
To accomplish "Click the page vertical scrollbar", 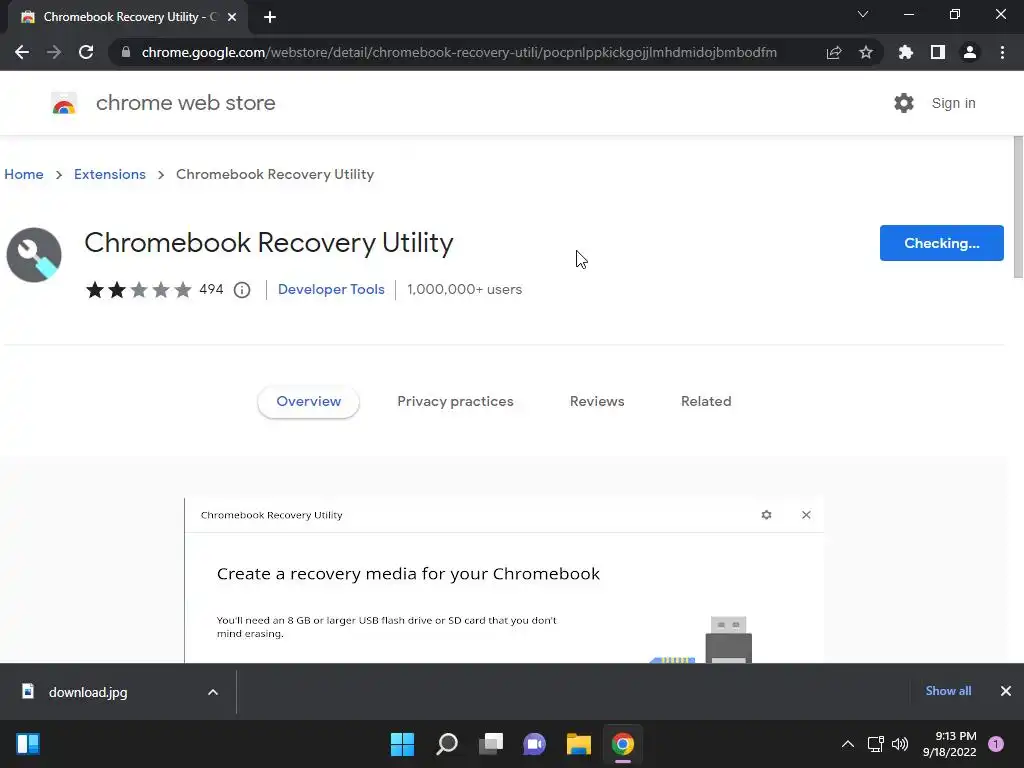I will [x=1018, y=207].
